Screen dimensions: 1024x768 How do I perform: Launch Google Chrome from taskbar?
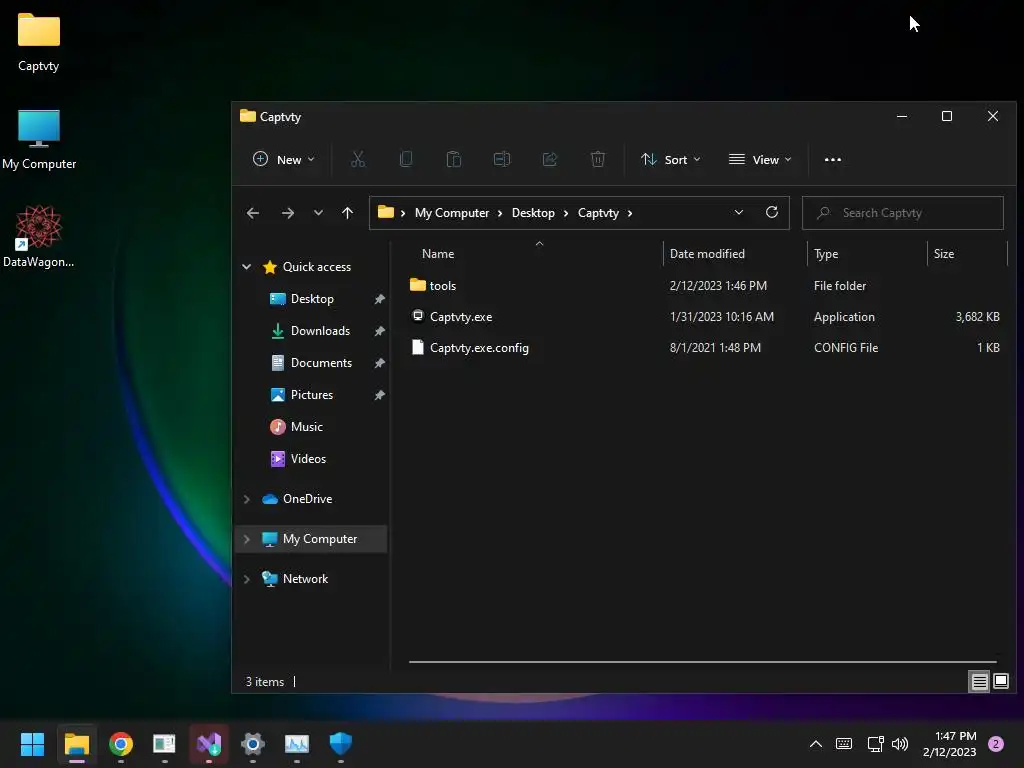(121, 744)
